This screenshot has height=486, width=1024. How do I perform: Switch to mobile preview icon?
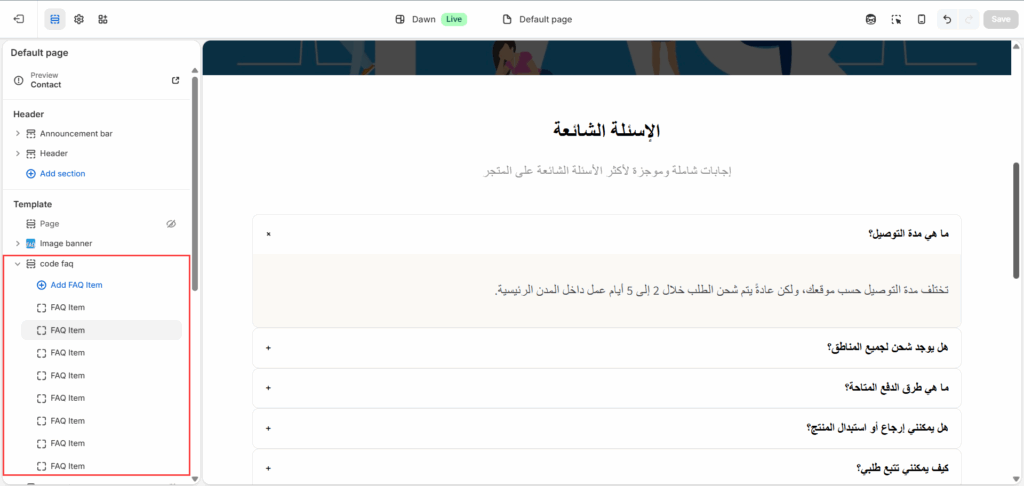(921, 19)
